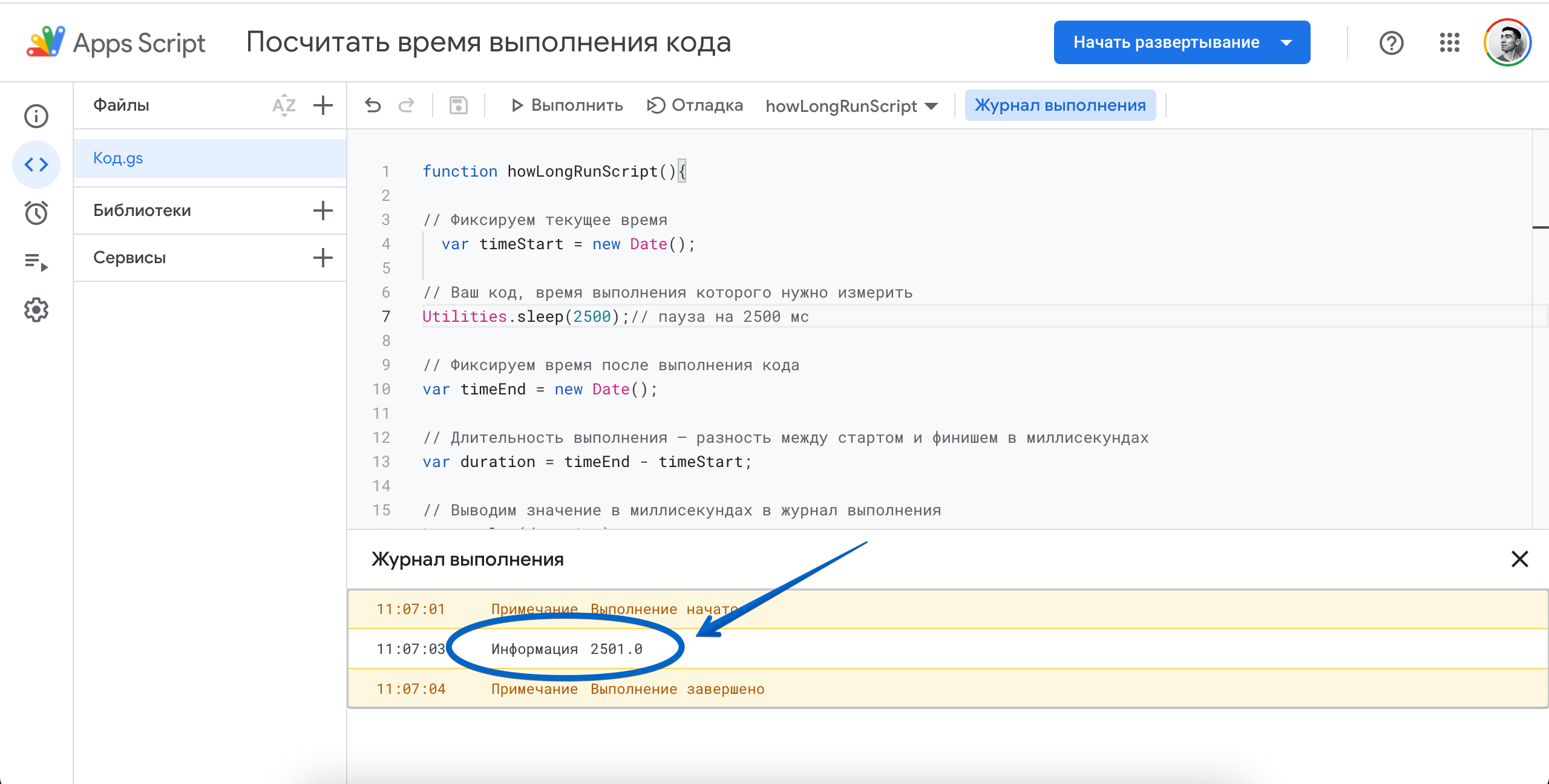Click the Utilities.sleep(2500) code line
Screen dimensions: 1549x784
615,316
